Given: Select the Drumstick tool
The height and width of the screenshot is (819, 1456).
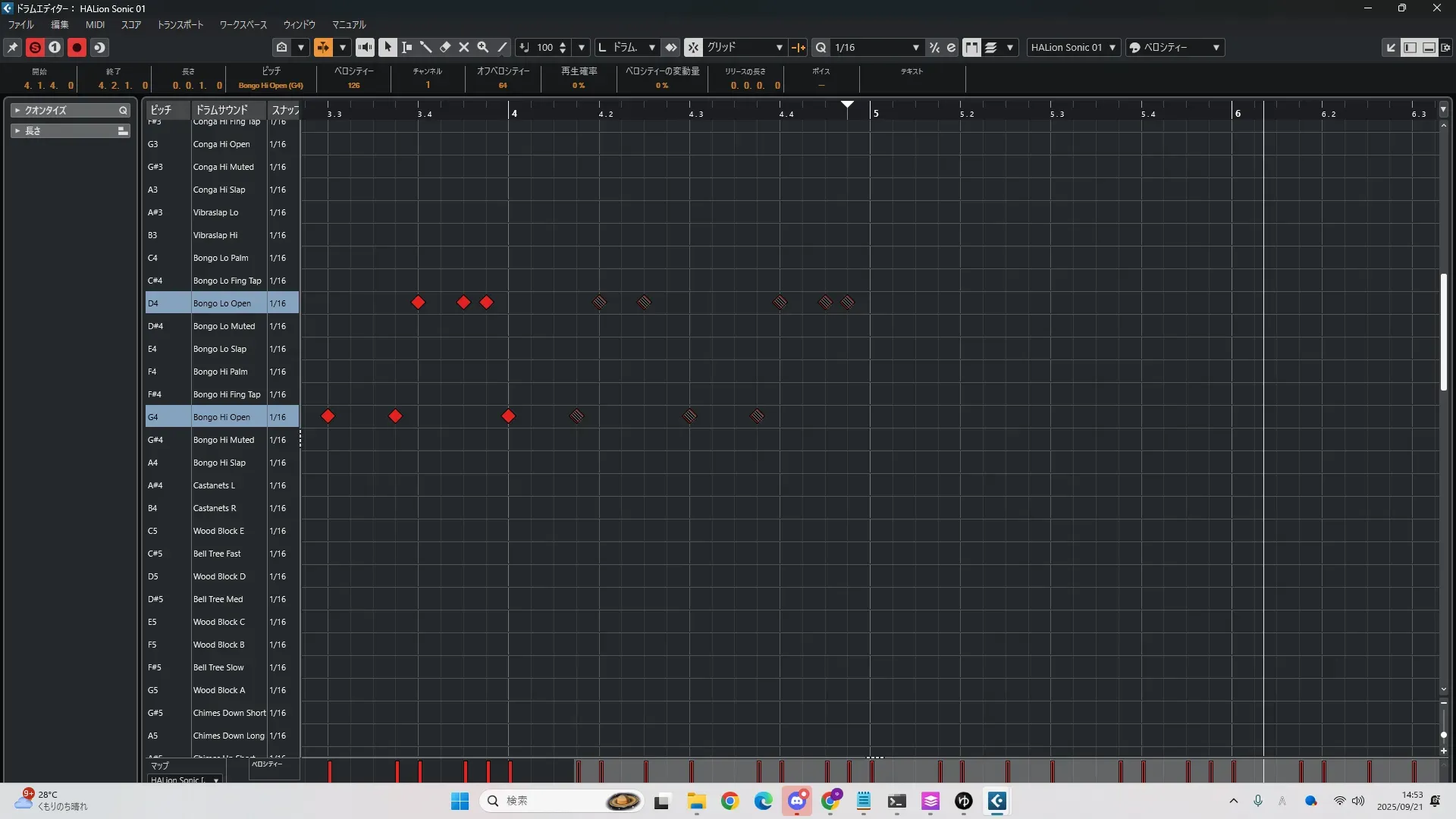Looking at the screenshot, I should [x=426, y=47].
